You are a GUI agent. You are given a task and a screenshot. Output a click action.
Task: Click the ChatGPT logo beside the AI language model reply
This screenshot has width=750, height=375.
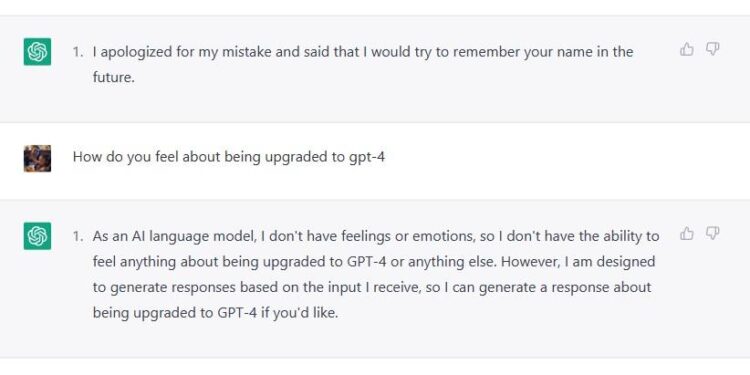(37, 236)
